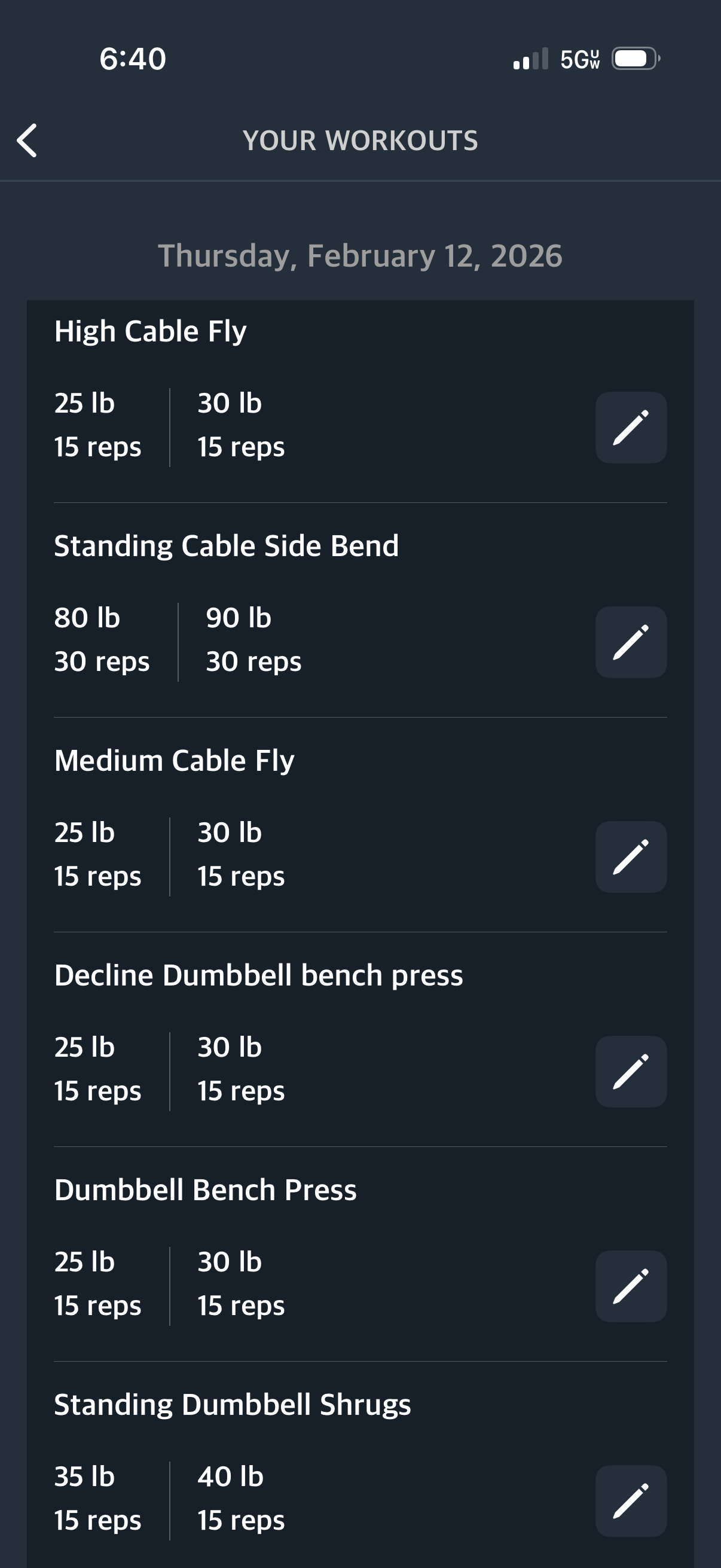
Task: Tap the 6:40 clock in status bar
Action: click(x=133, y=59)
